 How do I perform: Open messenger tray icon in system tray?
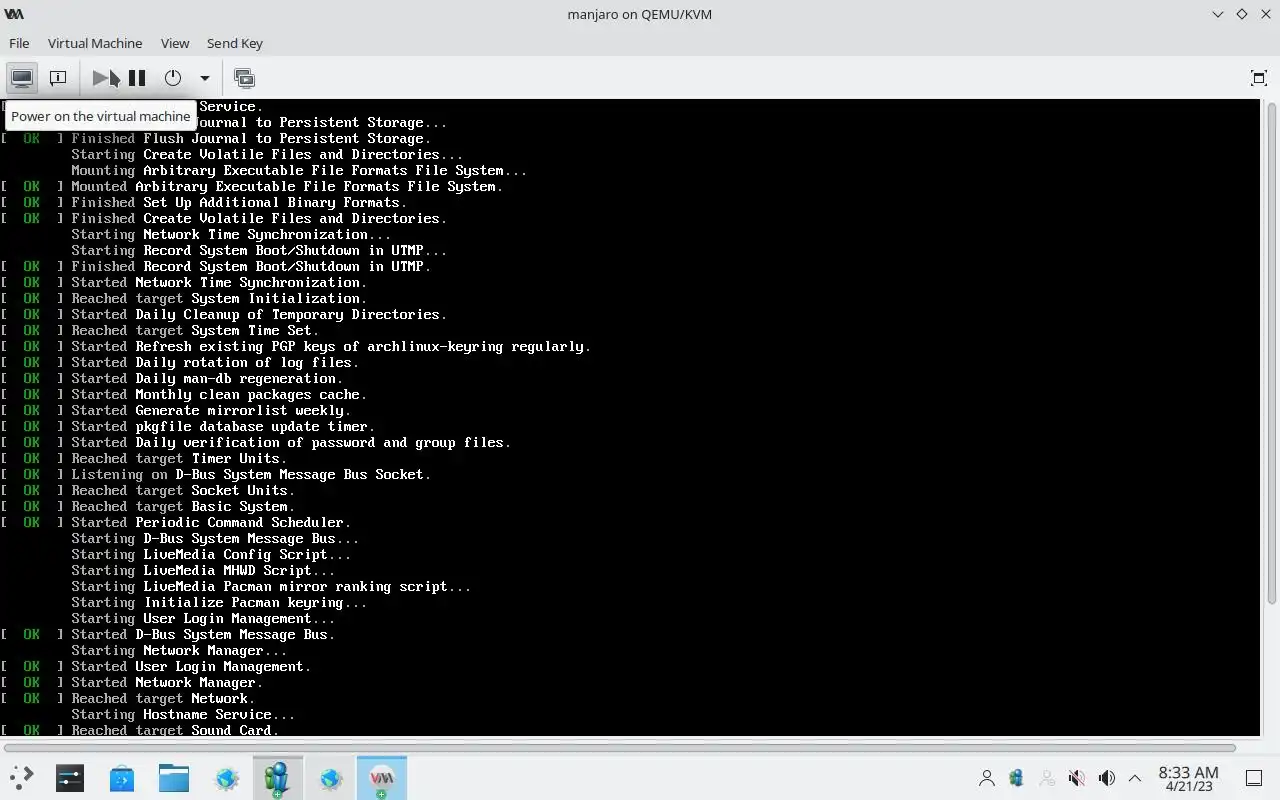(x=1017, y=778)
